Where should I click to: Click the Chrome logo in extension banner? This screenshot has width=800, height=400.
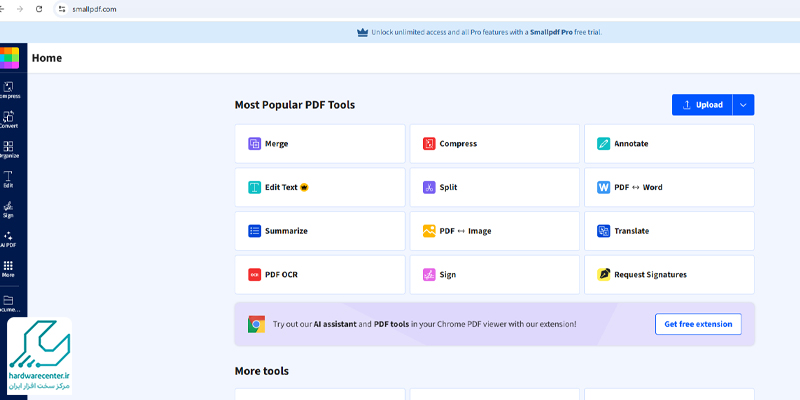click(256, 324)
